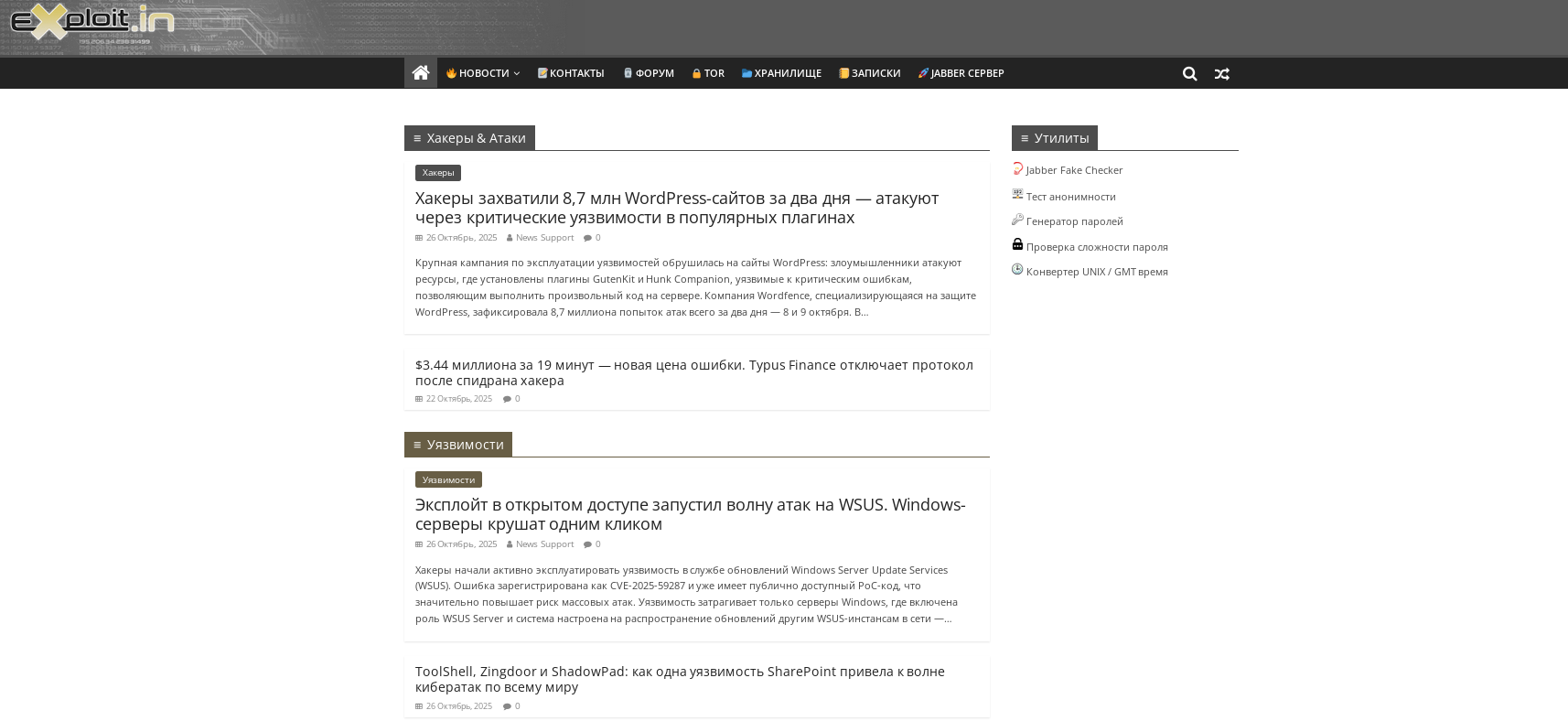Click the random post shuffle icon
1568x721 pixels.
1222,74
